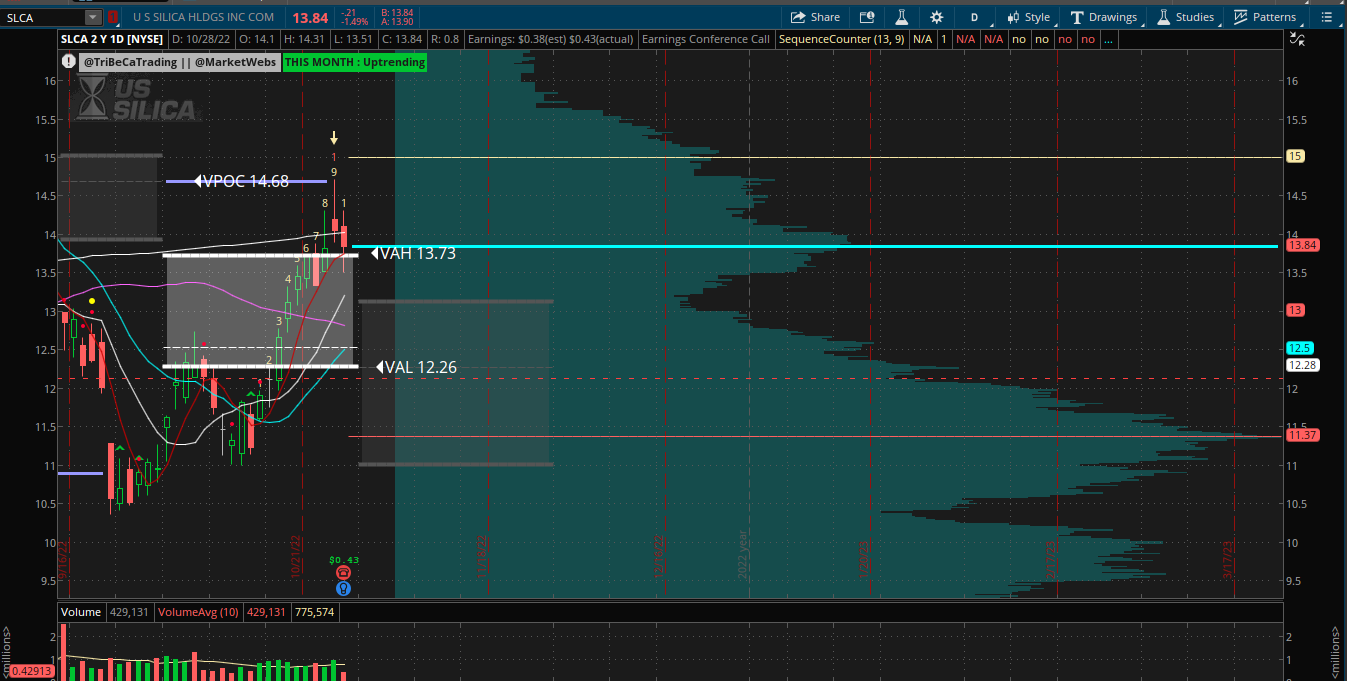Click the SLCA symbol input field
Viewport: 1347px width, 681px height.
43,17
